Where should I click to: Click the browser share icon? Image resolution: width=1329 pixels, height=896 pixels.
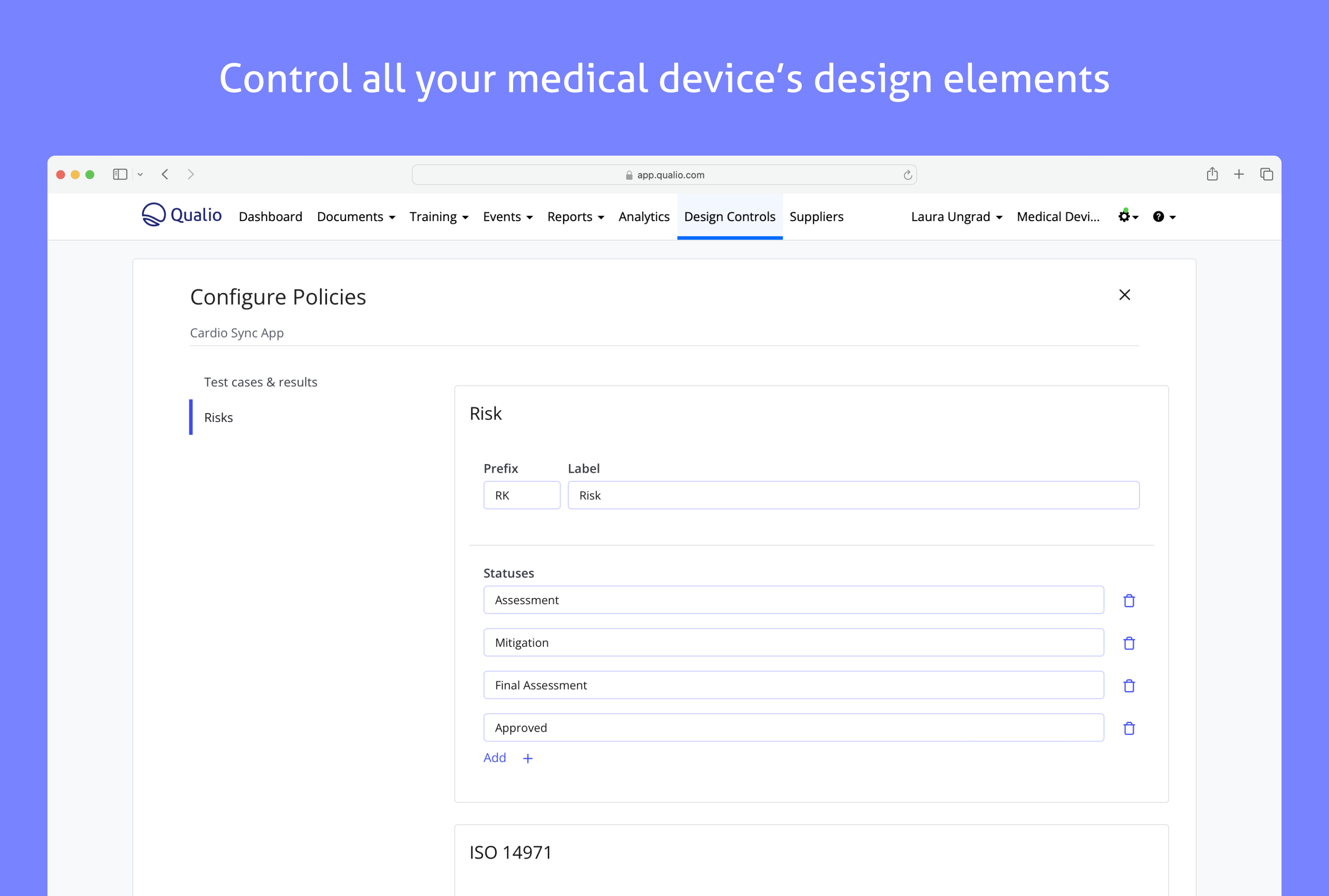click(x=1212, y=174)
